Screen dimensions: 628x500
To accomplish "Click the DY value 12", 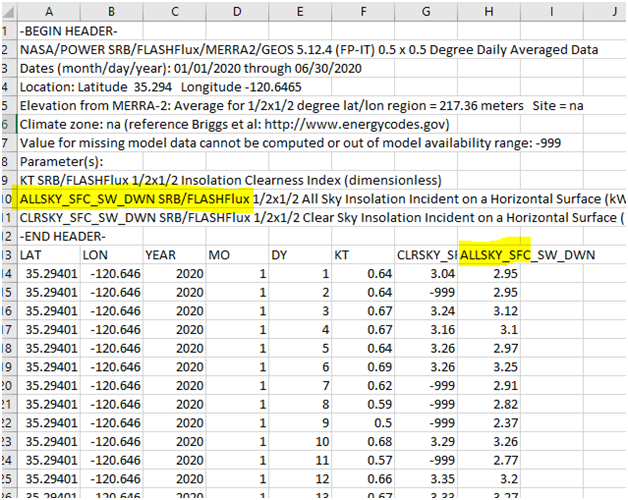I will coord(300,479).
